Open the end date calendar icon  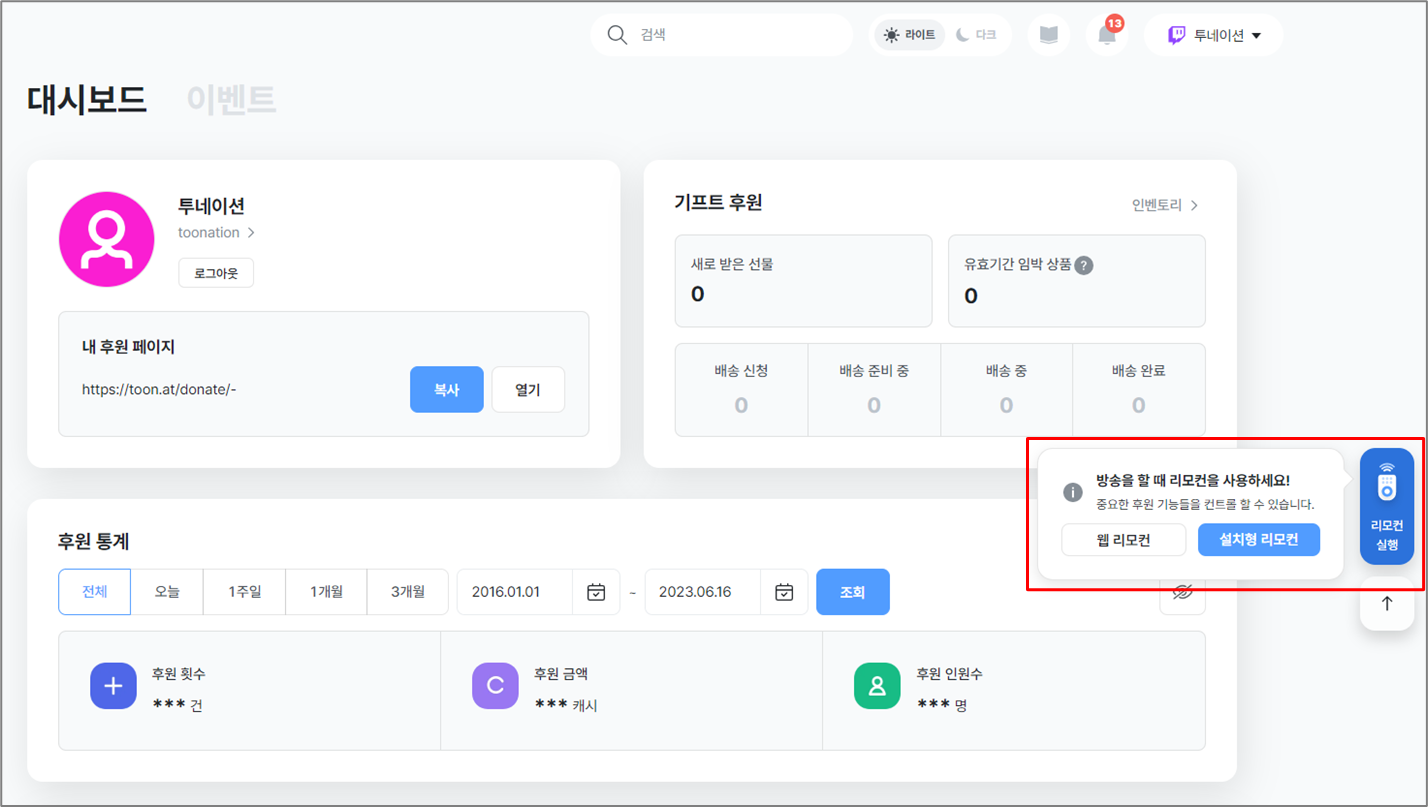click(x=784, y=592)
